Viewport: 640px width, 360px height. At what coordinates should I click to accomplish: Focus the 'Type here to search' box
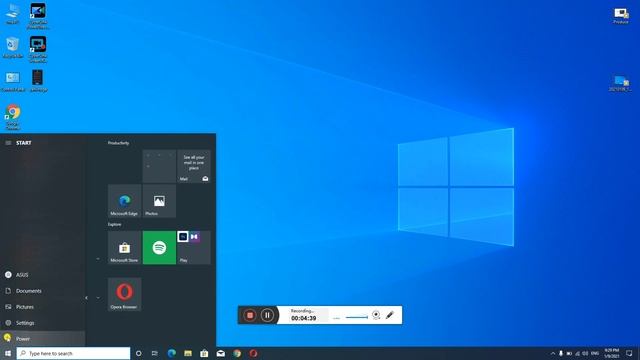click(73, 353)
